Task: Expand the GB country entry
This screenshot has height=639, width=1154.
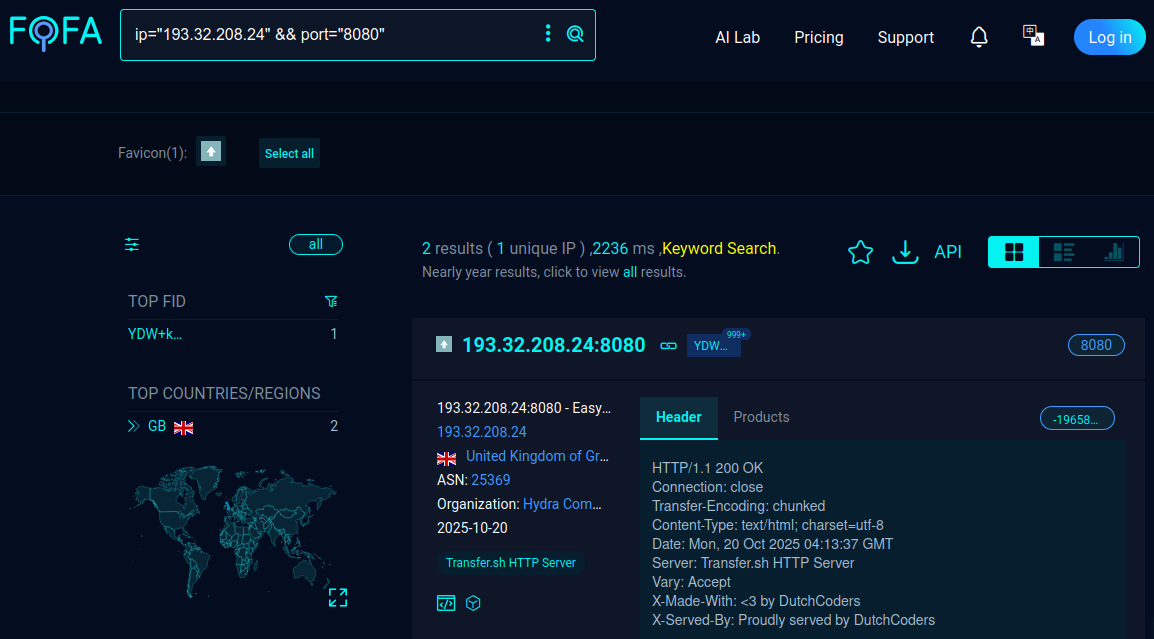Action: pos(133,425)
